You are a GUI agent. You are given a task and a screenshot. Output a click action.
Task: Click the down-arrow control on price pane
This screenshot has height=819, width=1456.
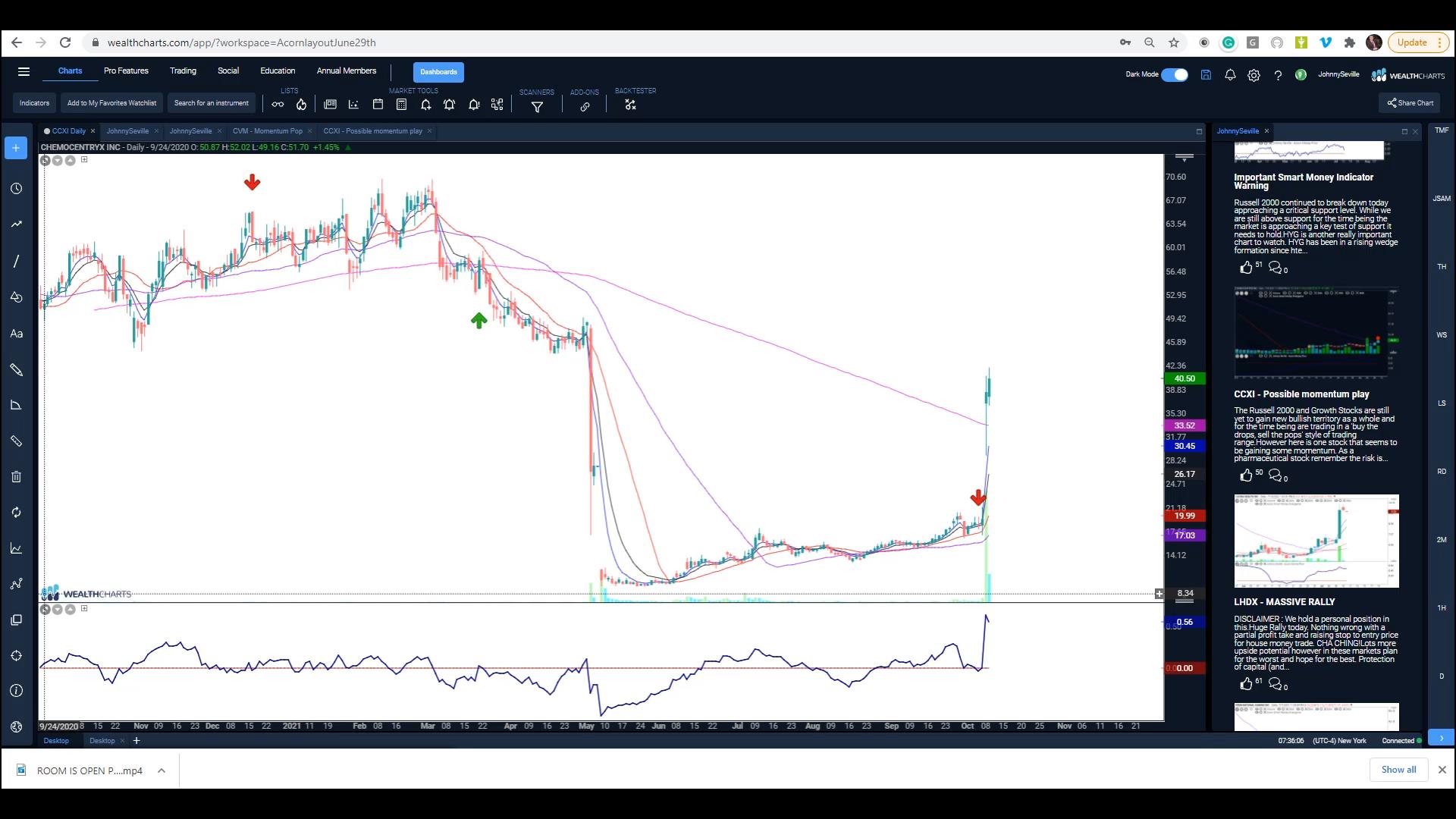[x=58, y=160]
